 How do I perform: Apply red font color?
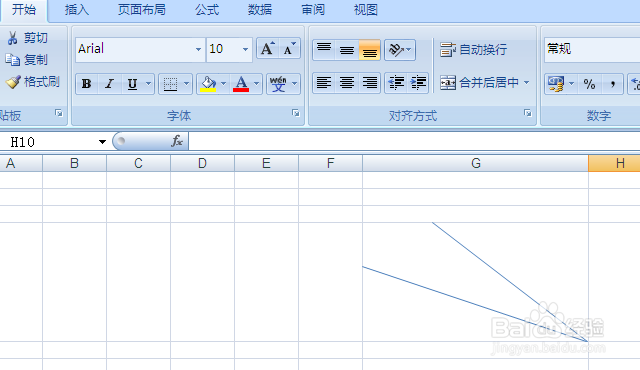coord(241,84)
